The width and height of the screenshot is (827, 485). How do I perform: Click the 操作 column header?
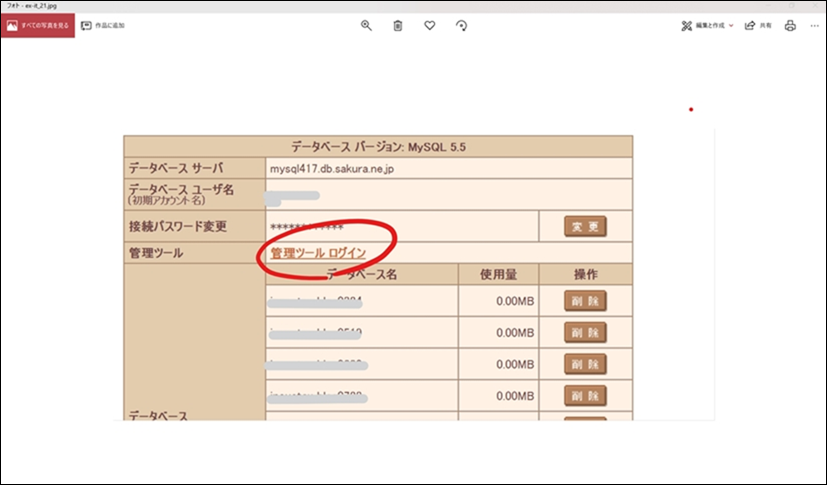pyautogui.click(x=585, y=275)
